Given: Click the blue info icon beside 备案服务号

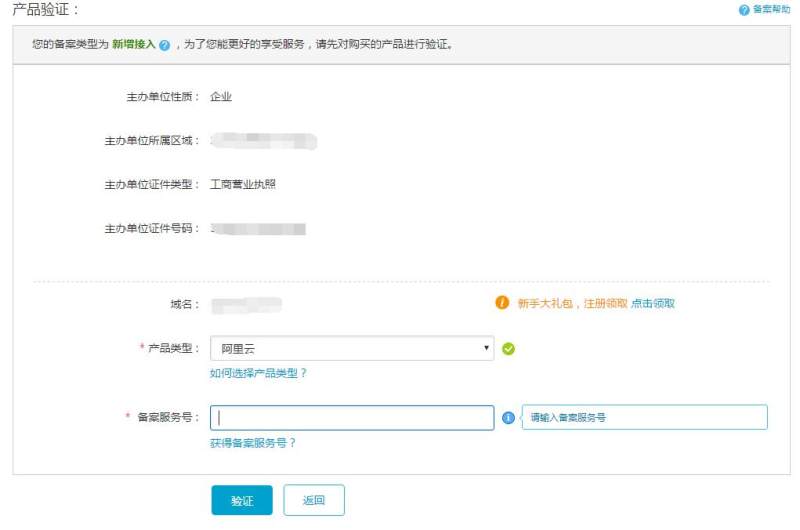Looking at the screenshot, I should click(508, 417).
